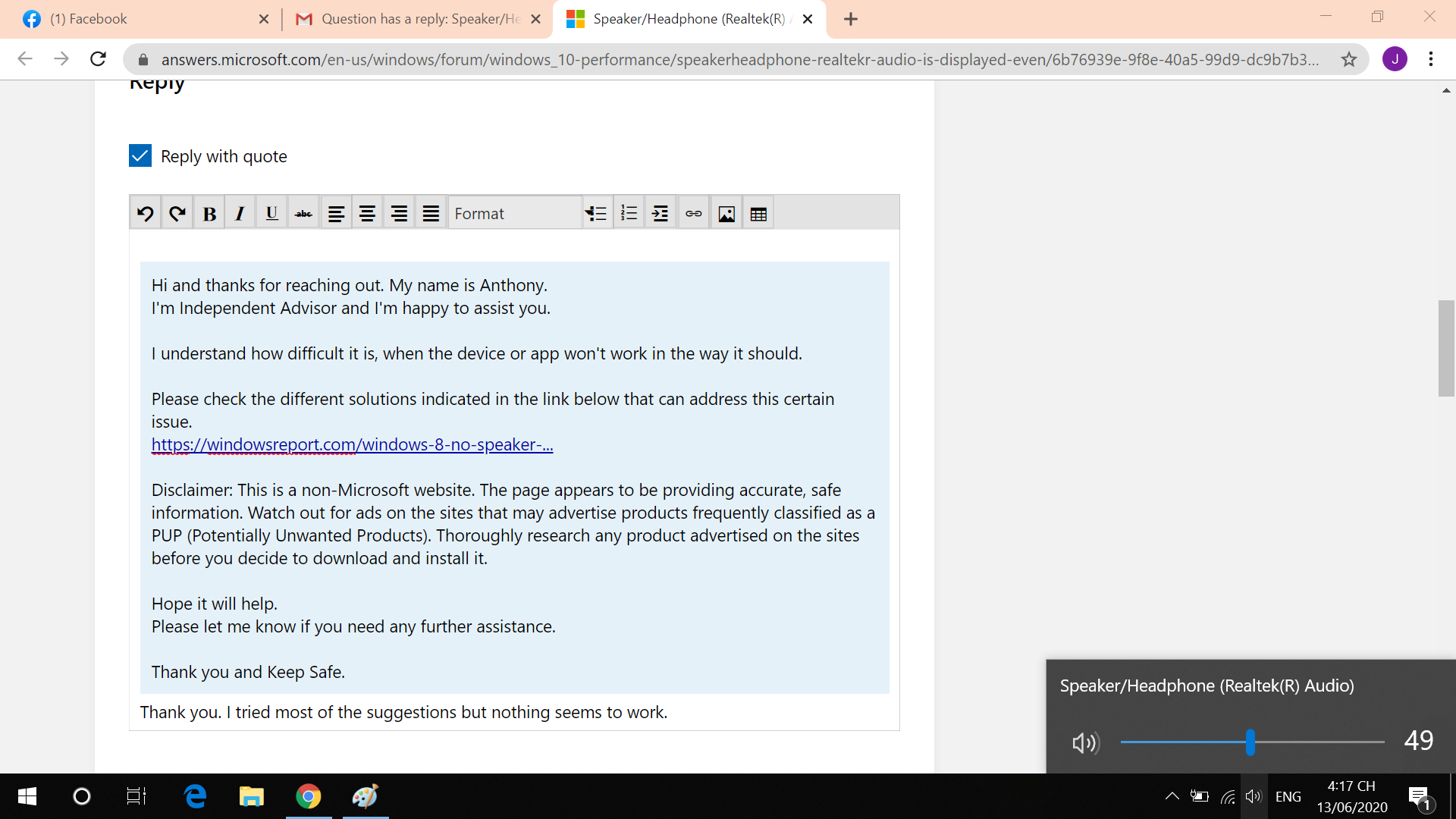Screen dimensions: 1456x819
Task: Center align the text
Action: coord(367,214)
